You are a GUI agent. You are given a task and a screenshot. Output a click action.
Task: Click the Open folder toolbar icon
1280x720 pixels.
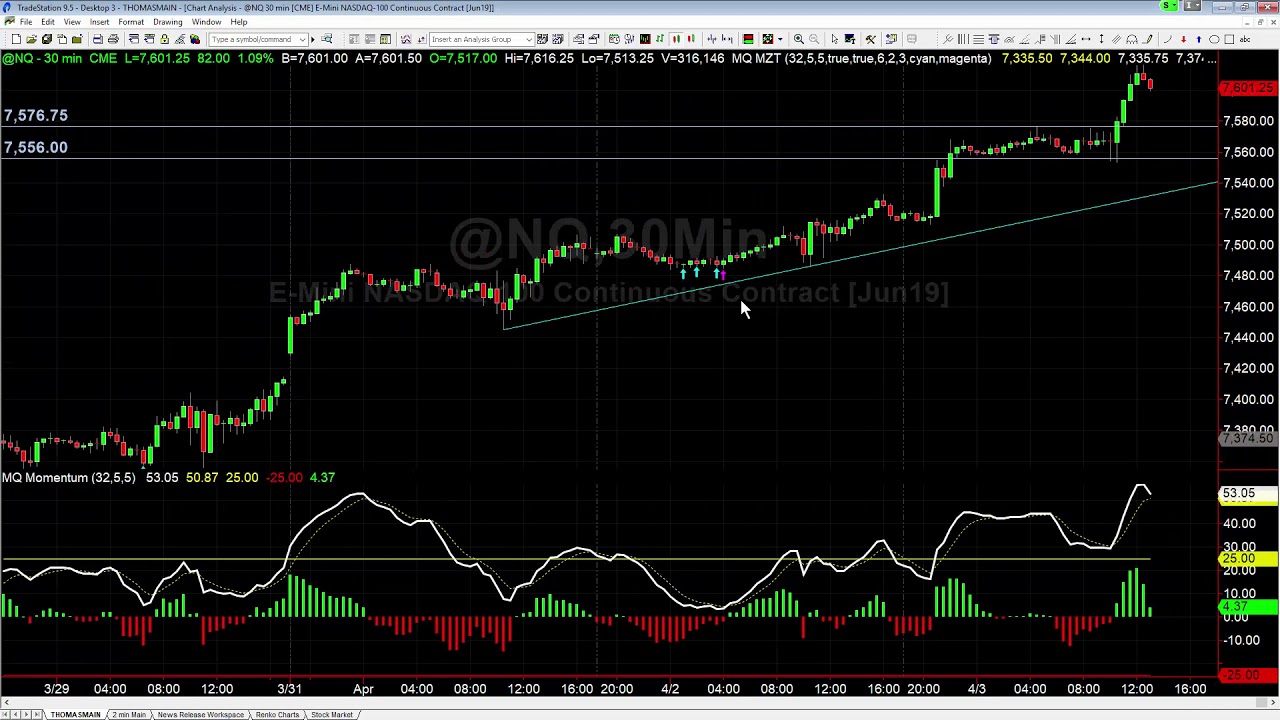point(31,39)
